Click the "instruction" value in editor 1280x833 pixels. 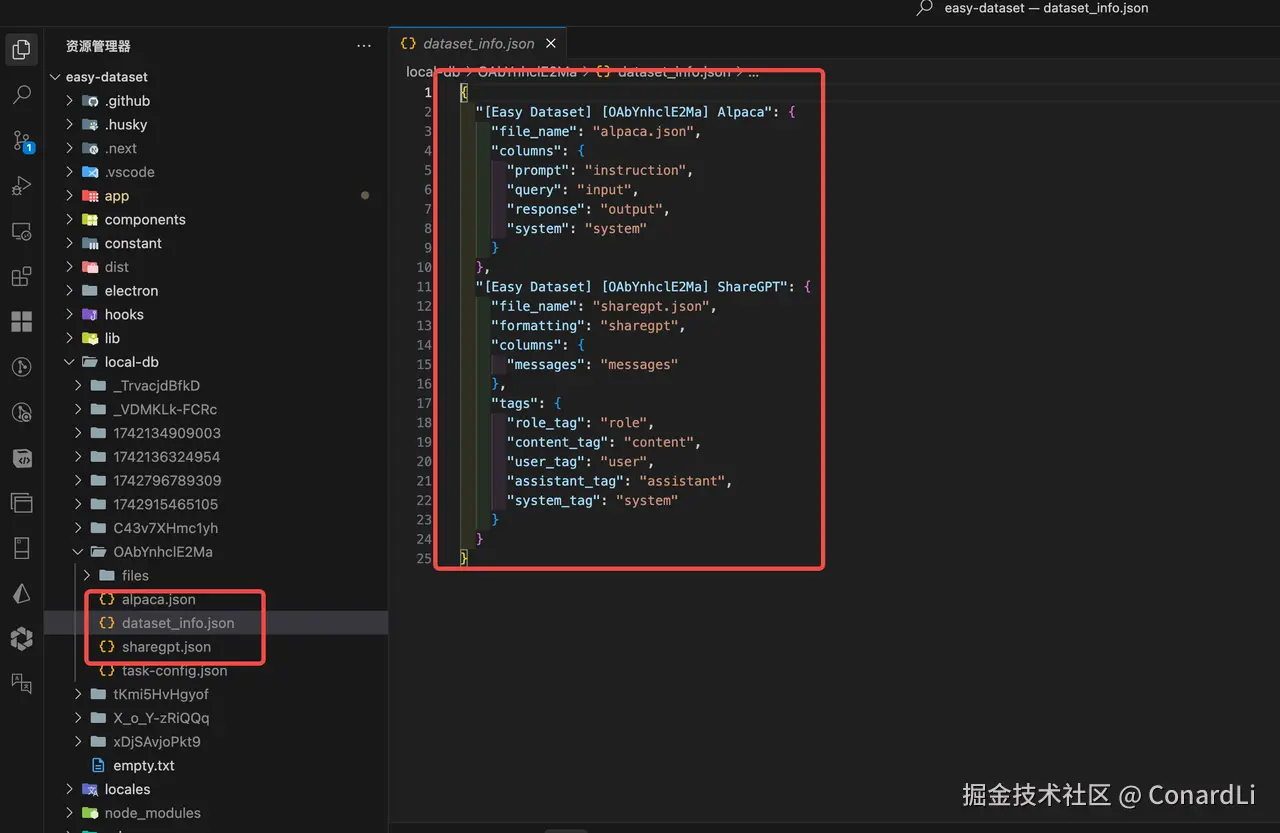pos(635,170)
